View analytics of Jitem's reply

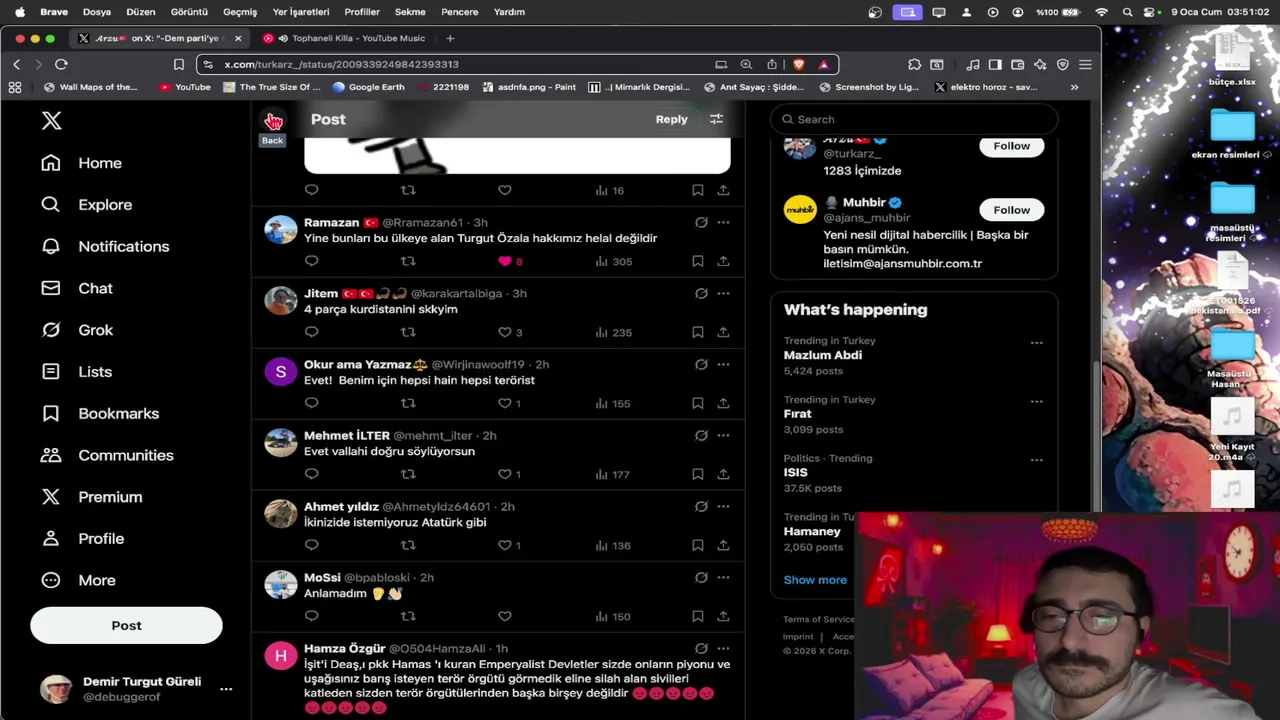tap(614, 332)
